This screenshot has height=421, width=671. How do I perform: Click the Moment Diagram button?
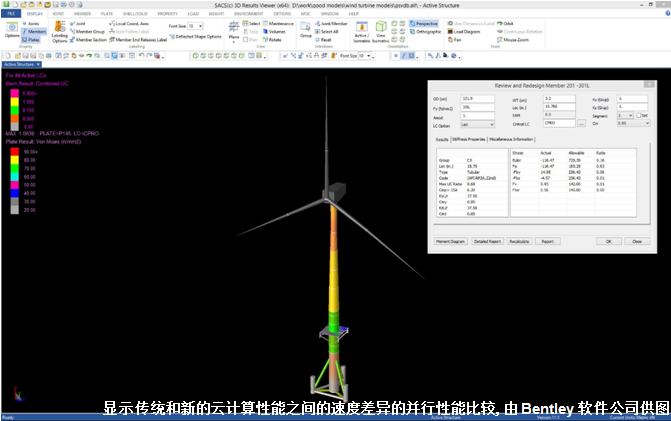tap(450, 242)
